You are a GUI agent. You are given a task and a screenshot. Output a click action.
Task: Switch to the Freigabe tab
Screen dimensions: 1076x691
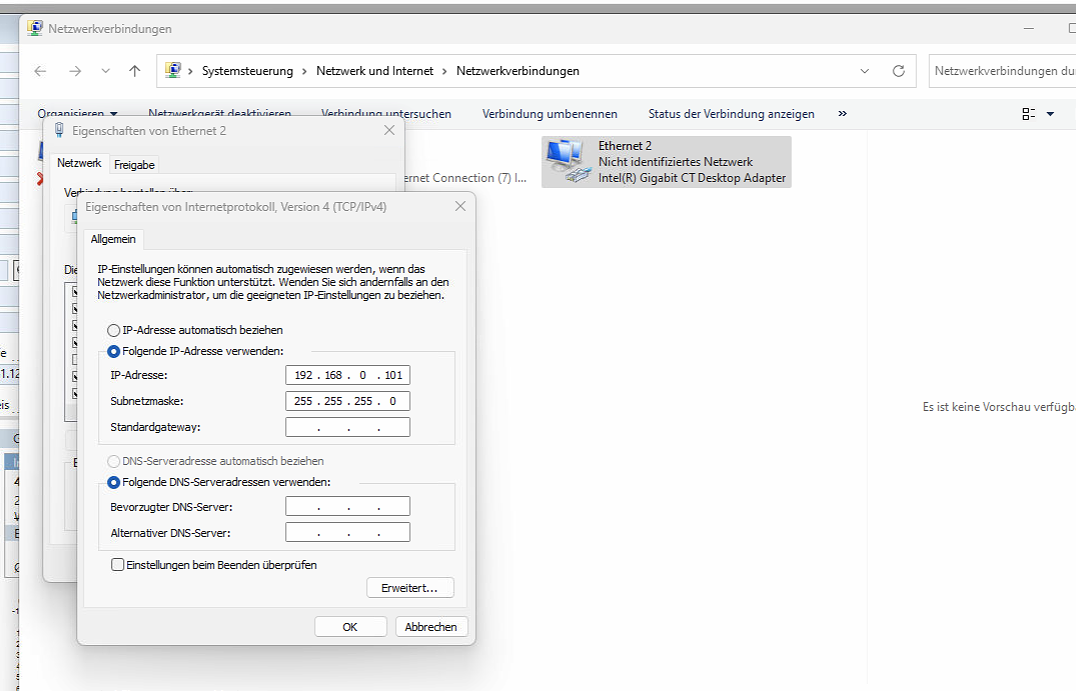[x=134, y=165]
